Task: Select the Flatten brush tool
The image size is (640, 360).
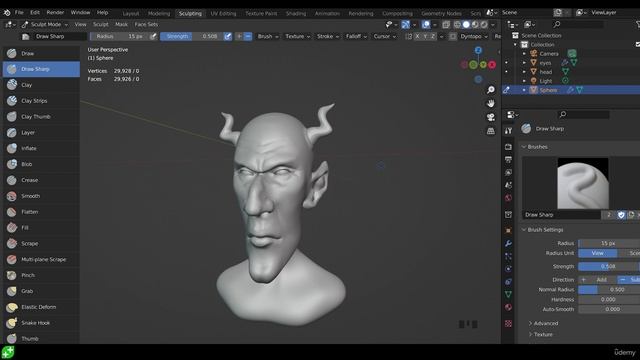Action: [x=41, y=212]
